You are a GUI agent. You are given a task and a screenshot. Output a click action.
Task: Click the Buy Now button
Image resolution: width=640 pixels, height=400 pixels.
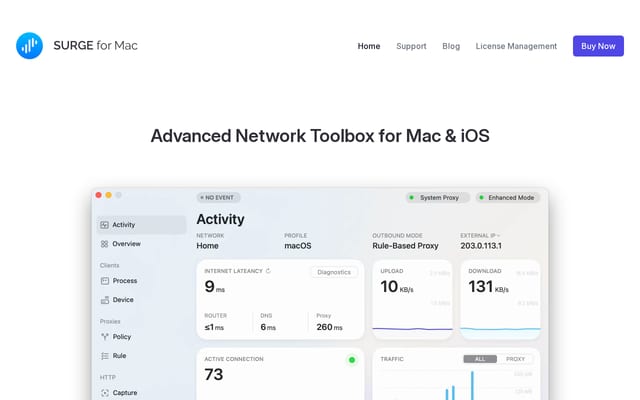[x=598, y=46]
